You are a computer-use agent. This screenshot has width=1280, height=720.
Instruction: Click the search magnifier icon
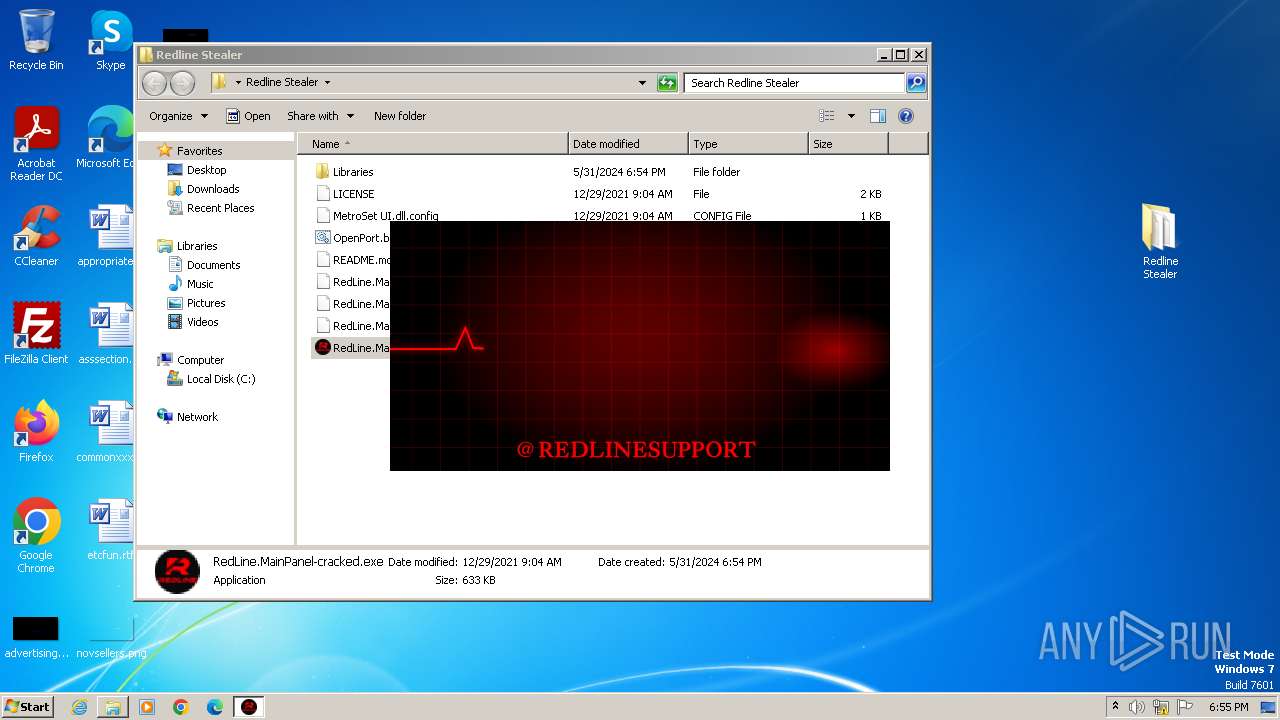coord(915,83)
